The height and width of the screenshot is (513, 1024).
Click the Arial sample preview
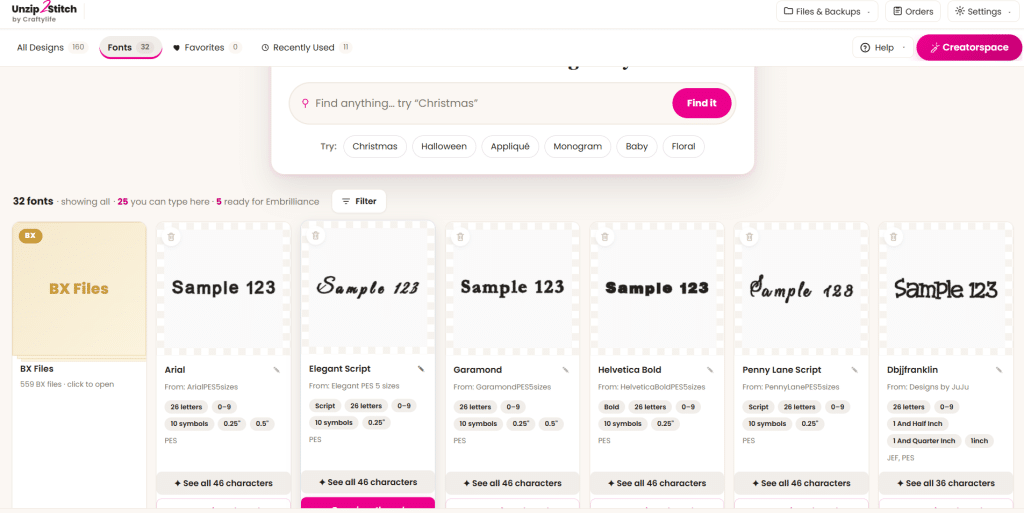click(223, 288)
